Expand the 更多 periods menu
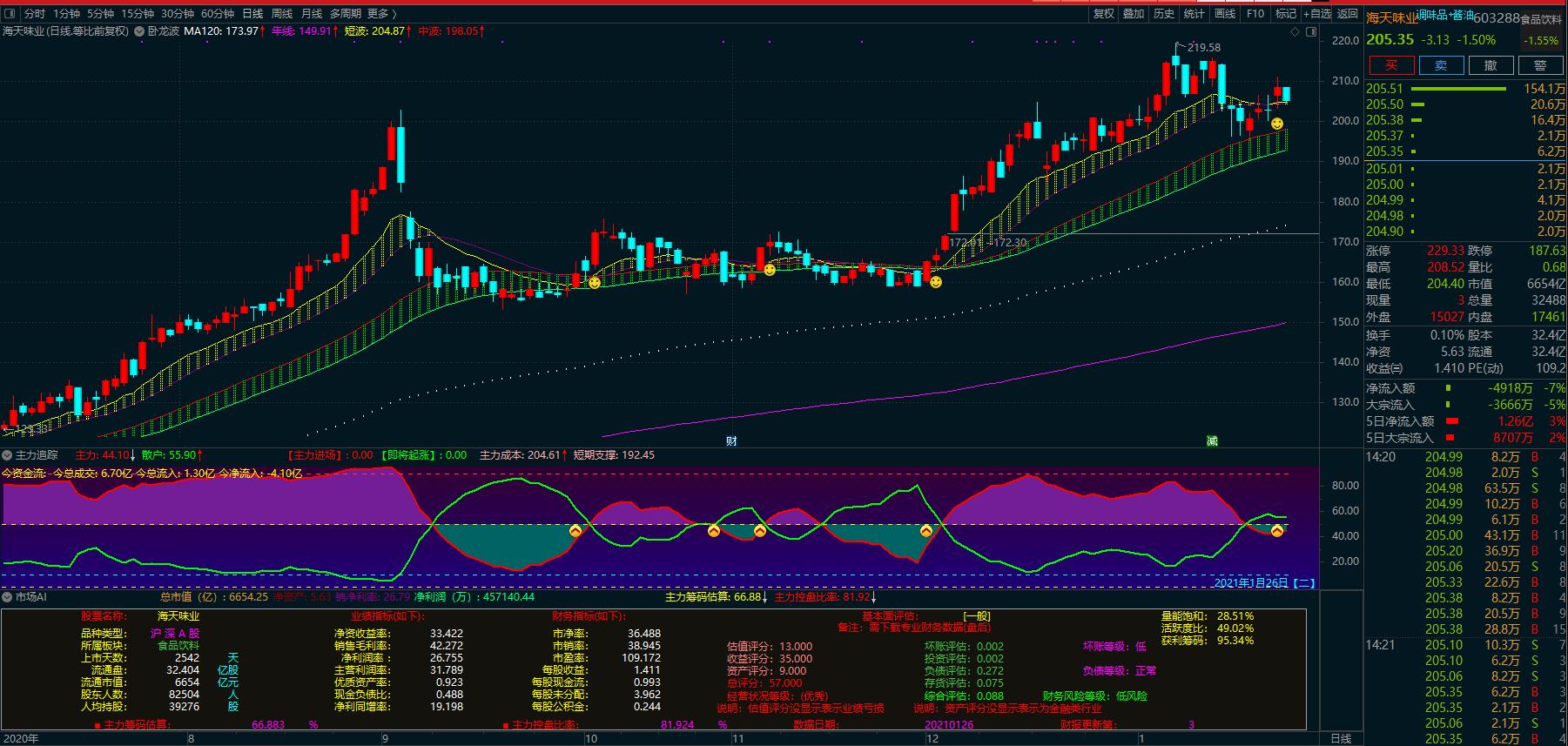This screenshot has width=1568, height=746. [x=381, y=14]
